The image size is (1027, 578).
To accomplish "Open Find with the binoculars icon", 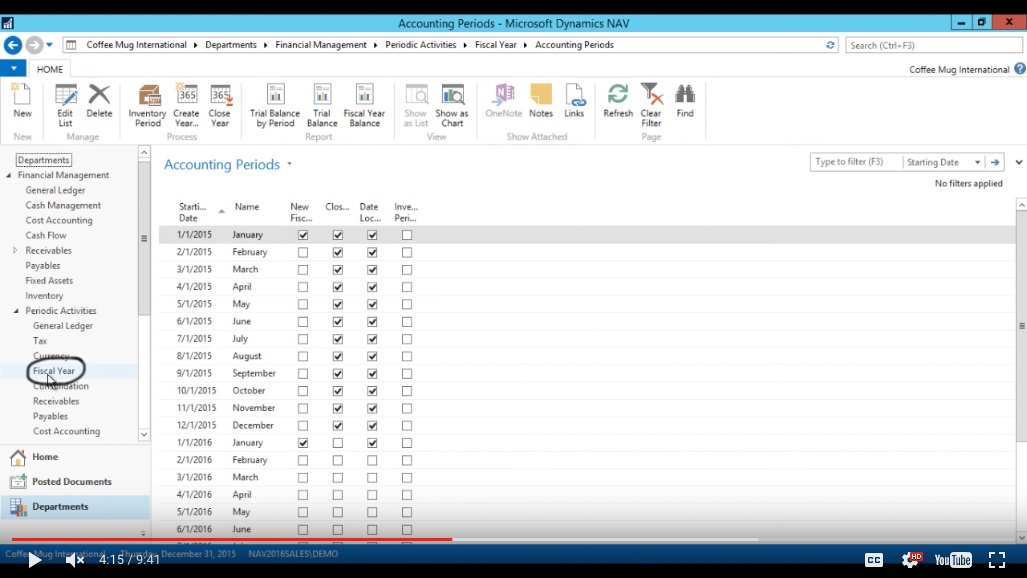I will 685,100.
